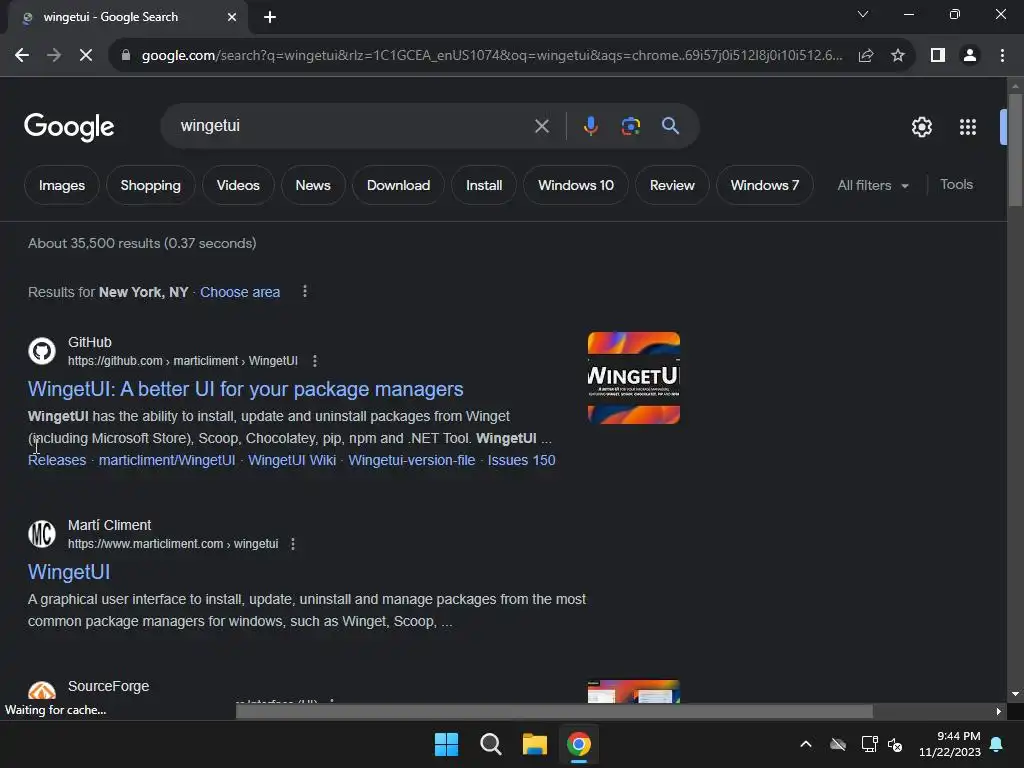Open the search Tools options
This screenshot has height=768, width=1024.
coord(956,185)
